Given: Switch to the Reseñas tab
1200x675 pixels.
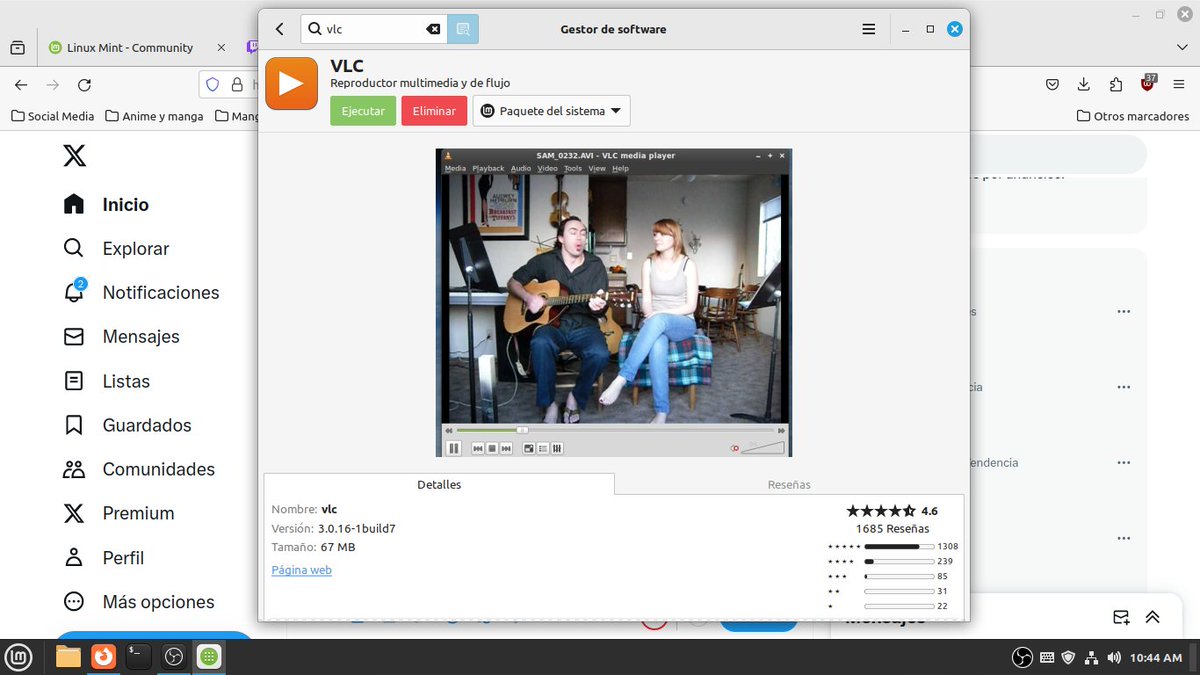Looking at the screenshot, I should click(x=789, y=484).
